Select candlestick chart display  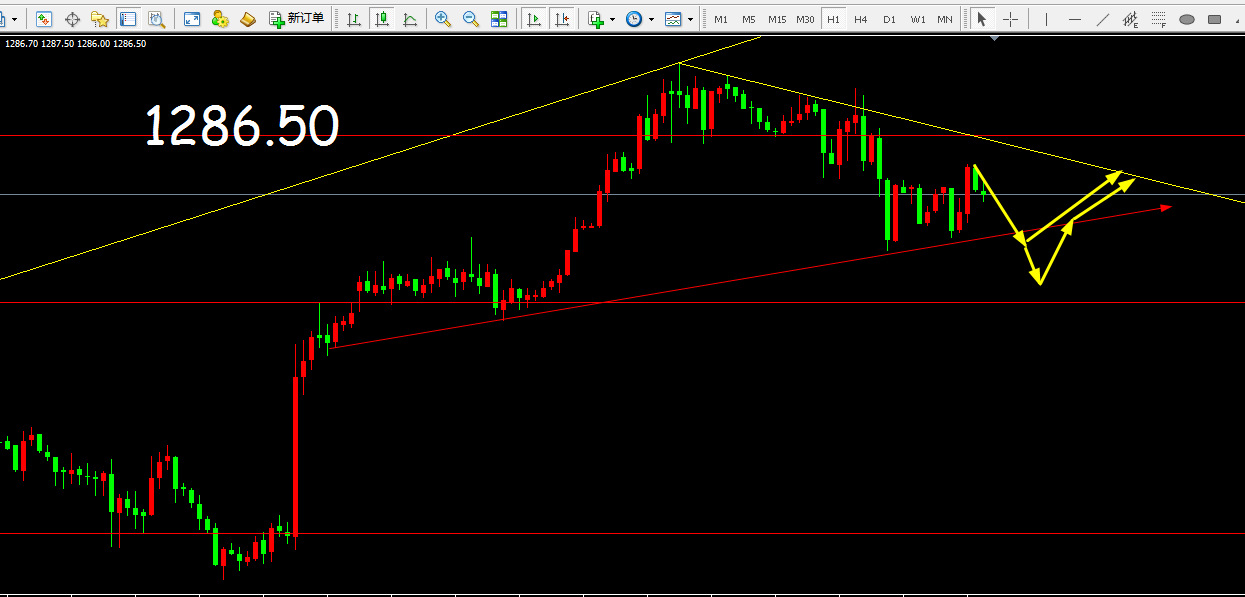[382, 19]
